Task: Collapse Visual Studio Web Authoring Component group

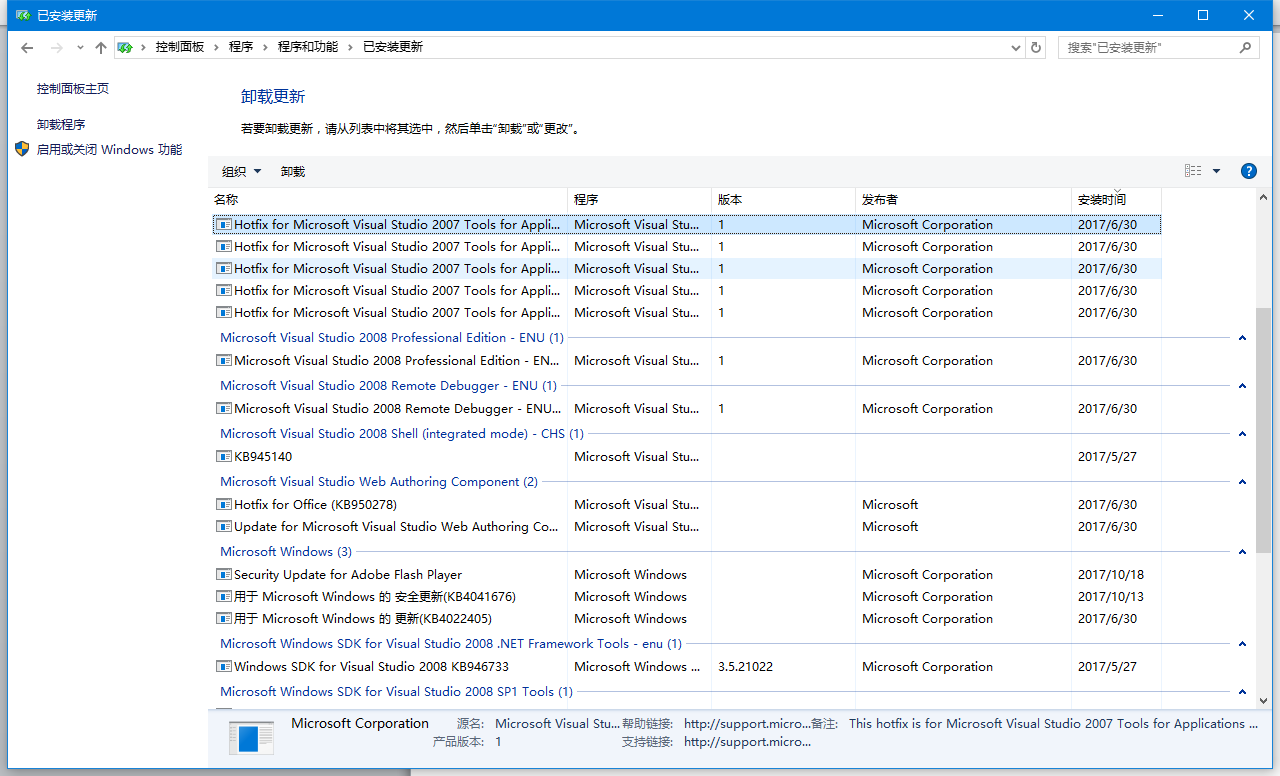Action: [1242, 482]
